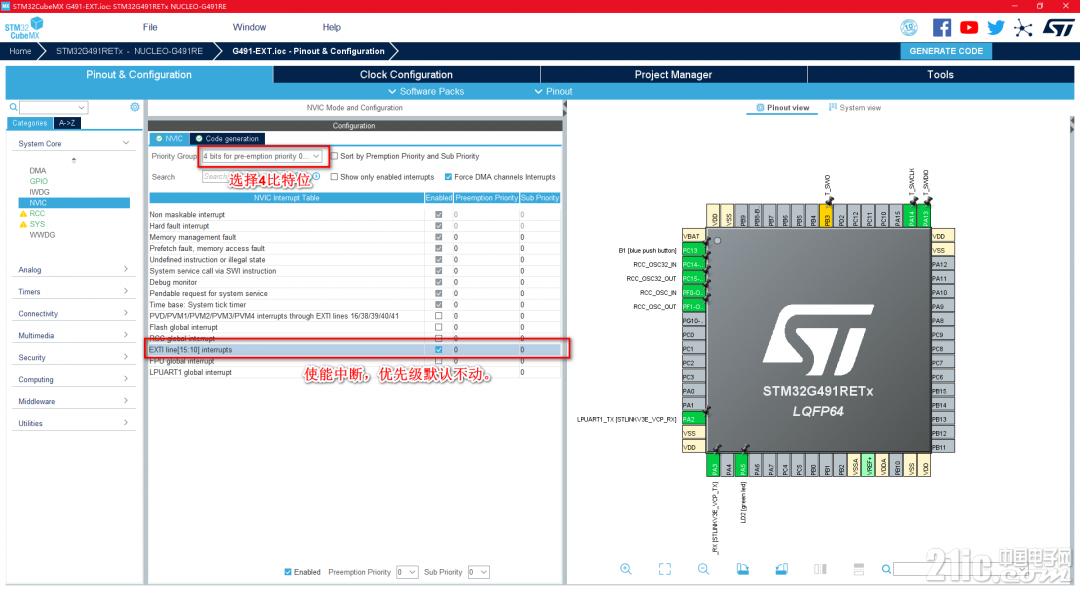Open ST Facebook page icon

tap(942, 28)
